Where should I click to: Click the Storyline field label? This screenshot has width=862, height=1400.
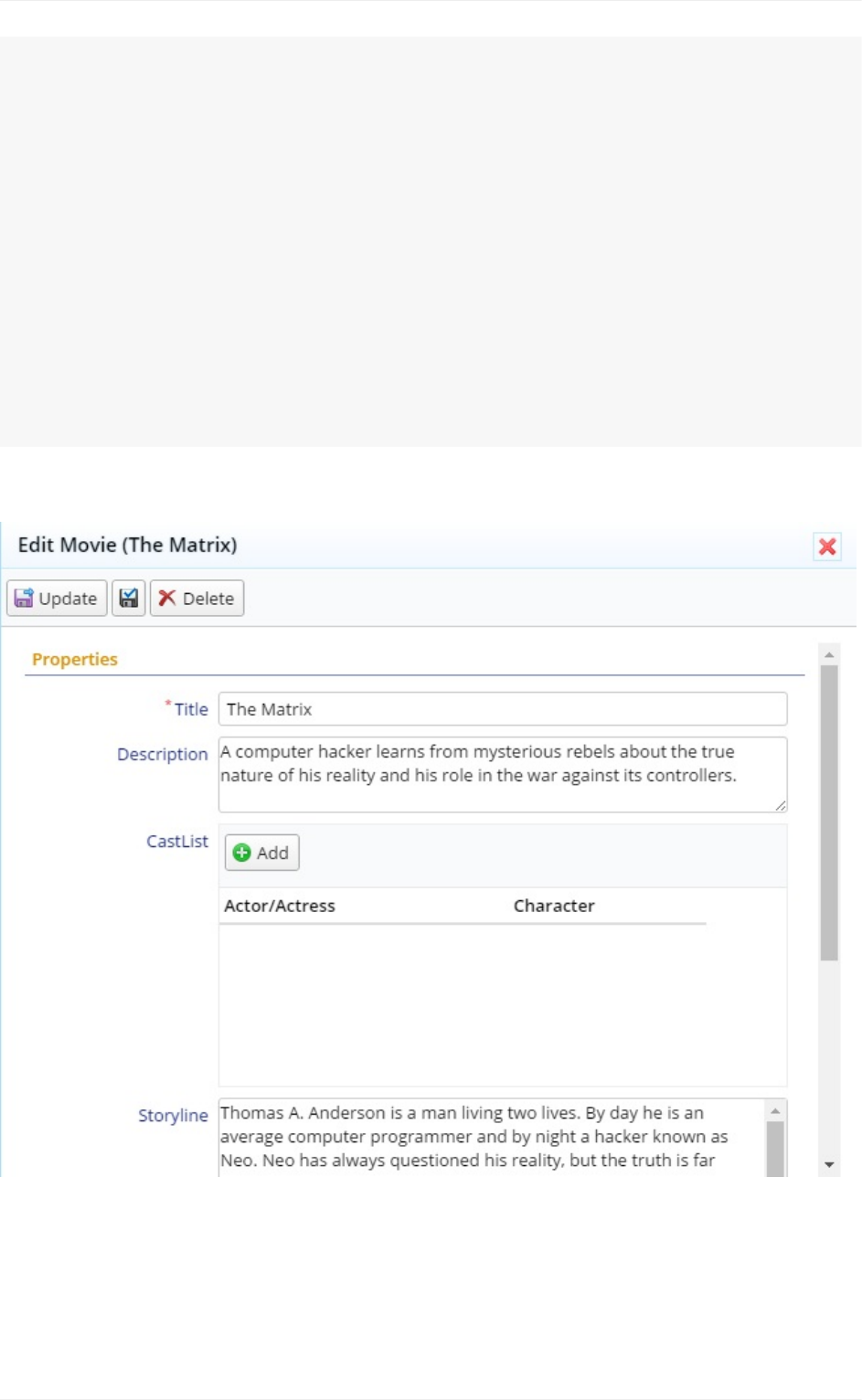click(173, 1116)
